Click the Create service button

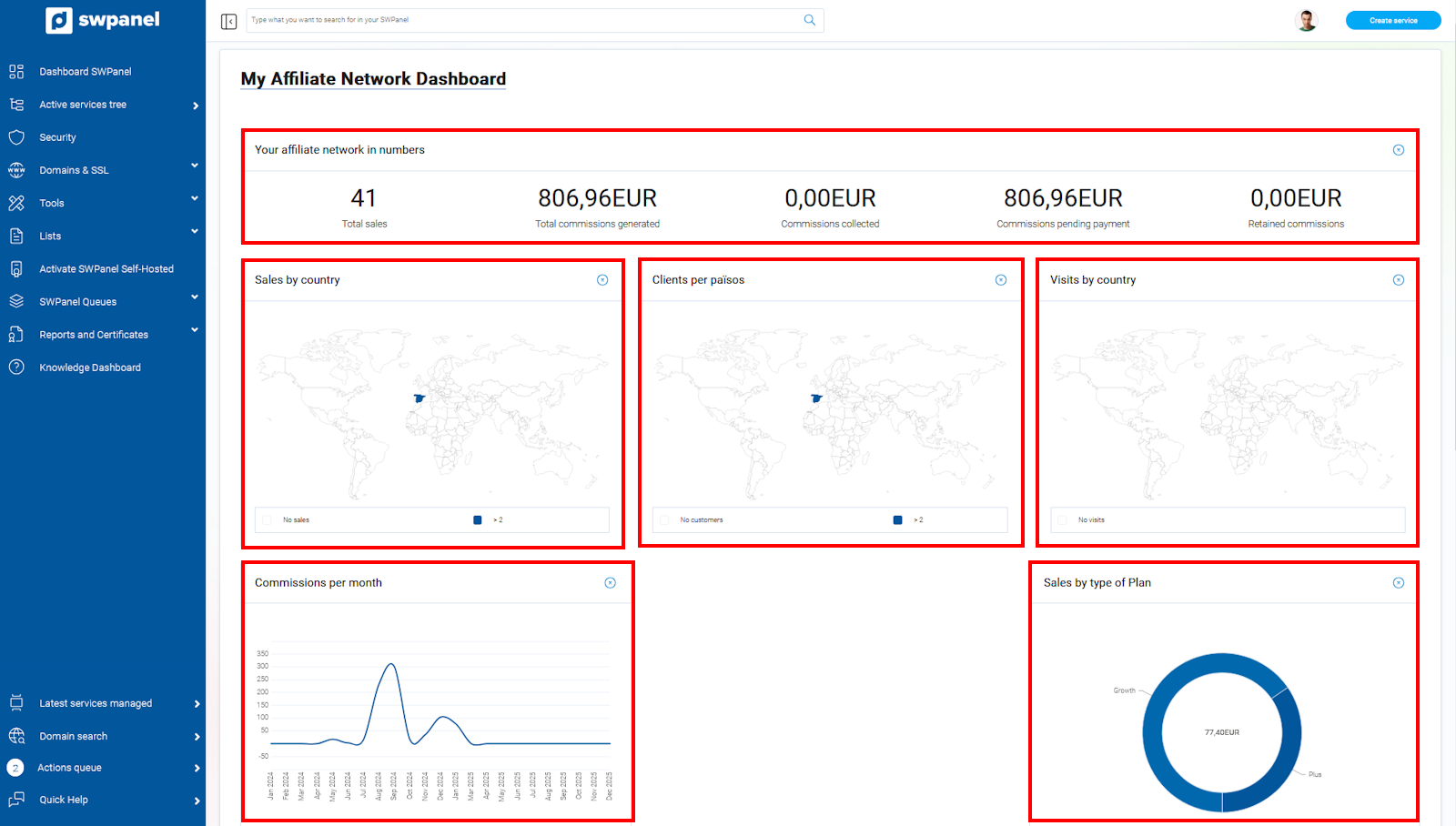[x=1392, y=20]
